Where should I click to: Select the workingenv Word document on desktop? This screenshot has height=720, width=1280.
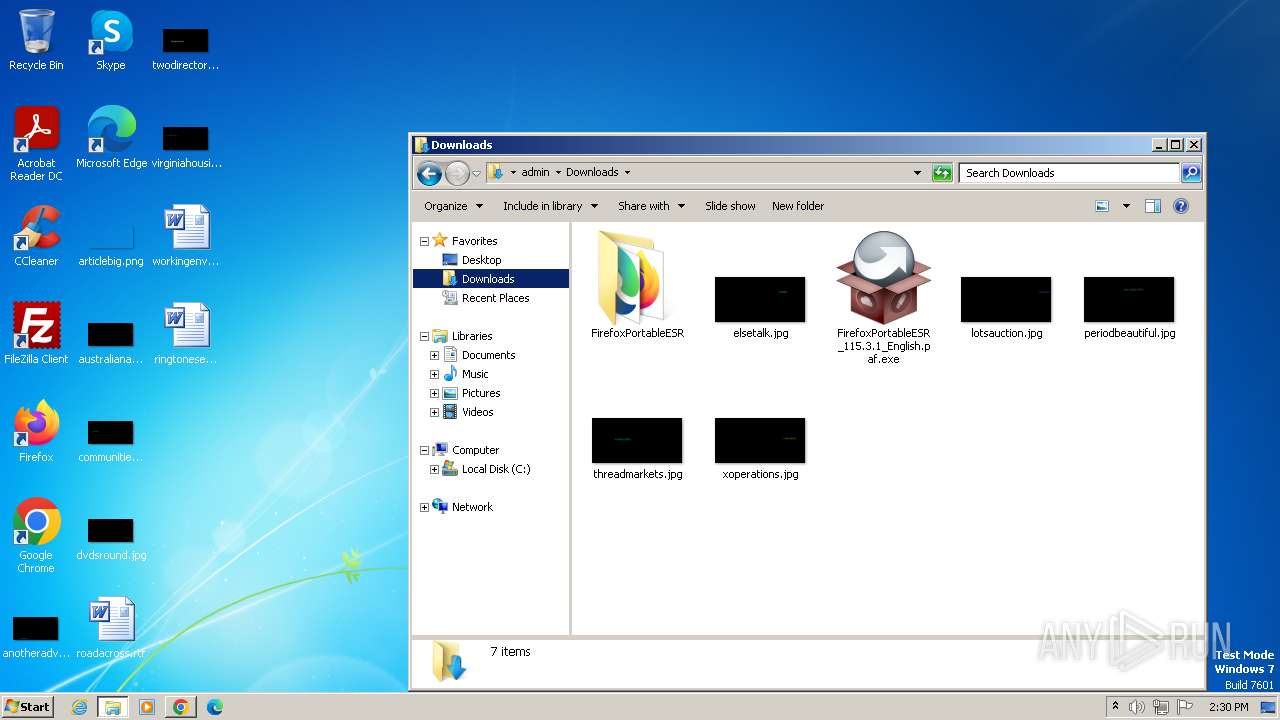pos(186,236)
